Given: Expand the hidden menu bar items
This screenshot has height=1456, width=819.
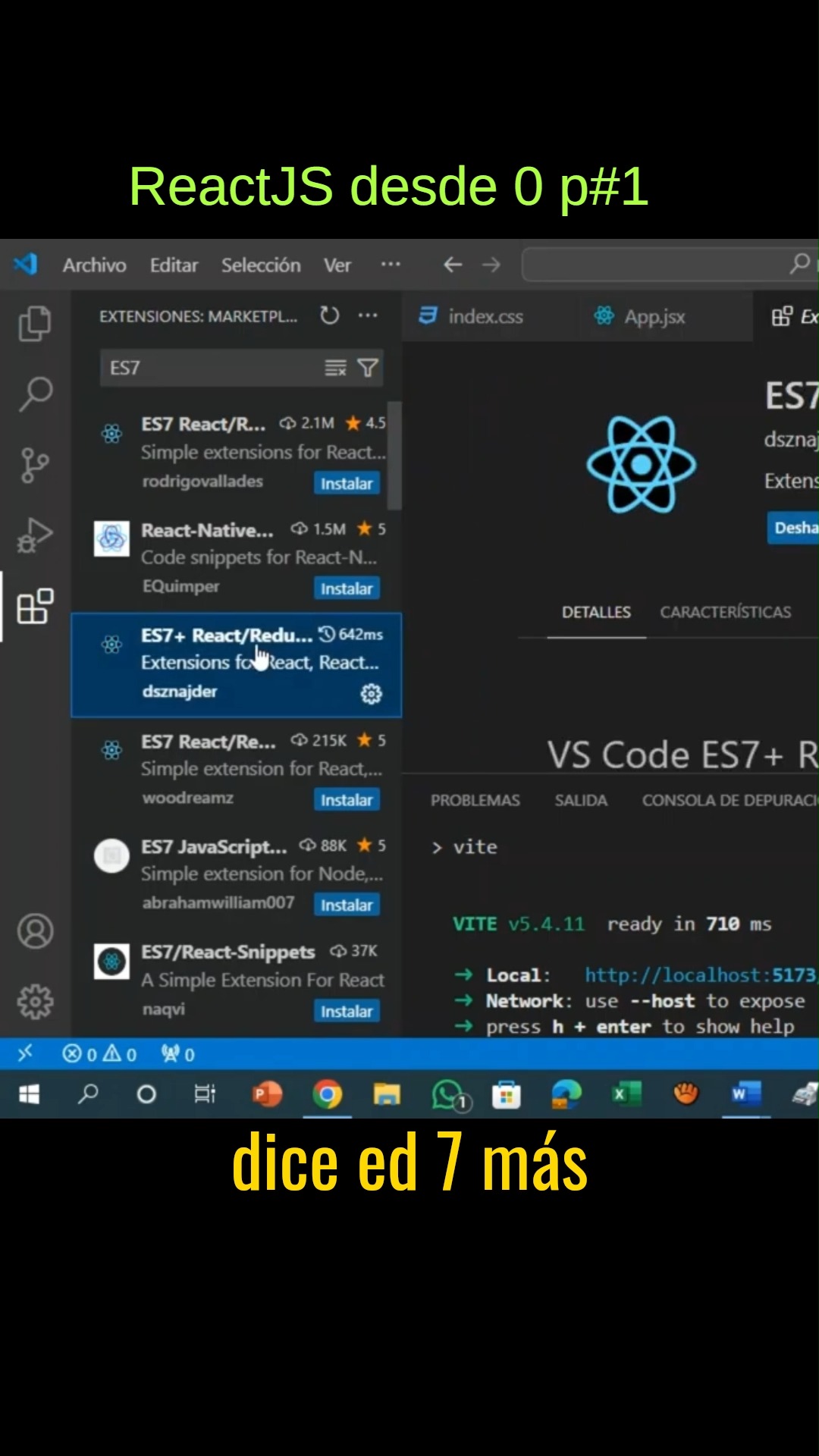Looking at the screenshot, I should [391, 264].
